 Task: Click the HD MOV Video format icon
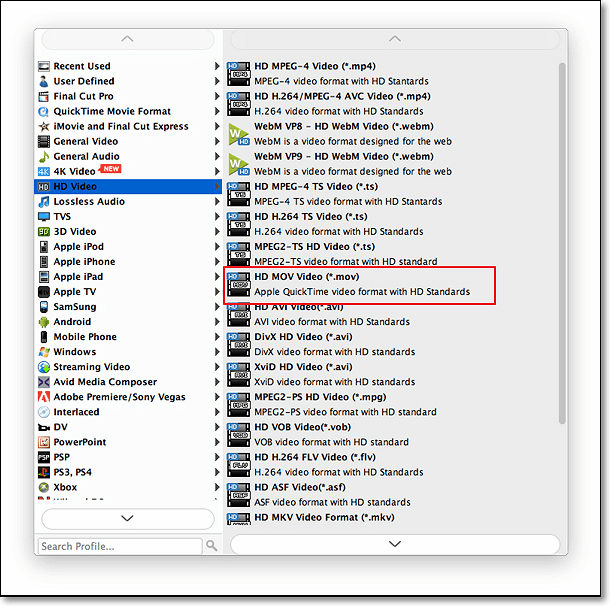(238, 283)
